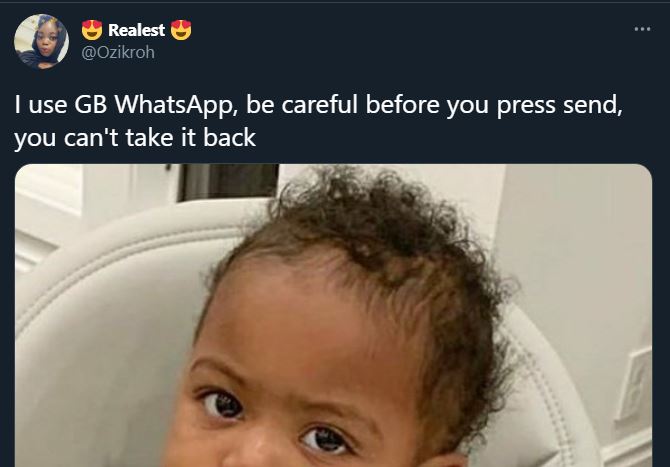This screenshot has width=670, height=467.
Task: Click the words 'press send' in tweet
Action: [x=559, y=106]
